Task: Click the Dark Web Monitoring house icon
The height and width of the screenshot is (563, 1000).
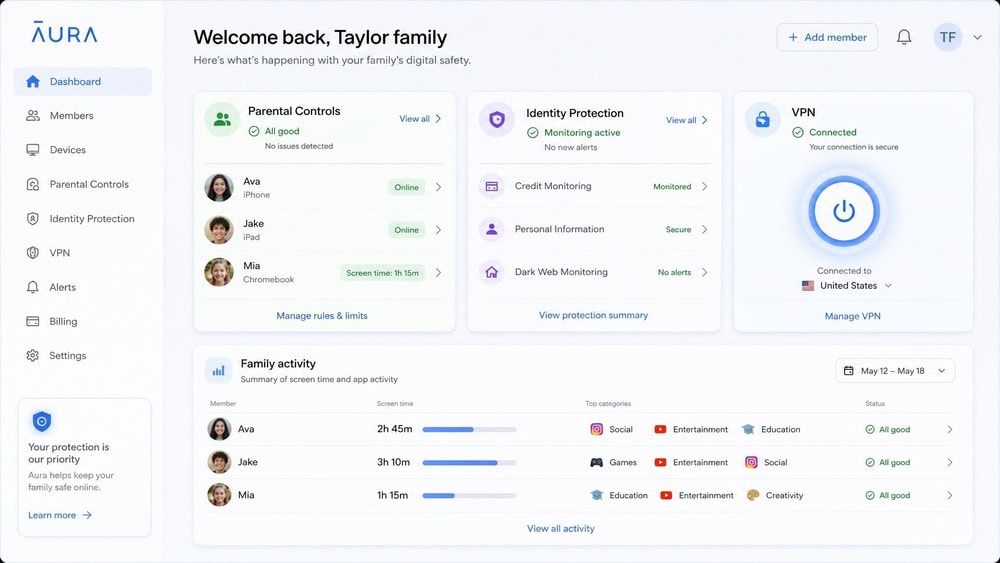Action: 492,272
